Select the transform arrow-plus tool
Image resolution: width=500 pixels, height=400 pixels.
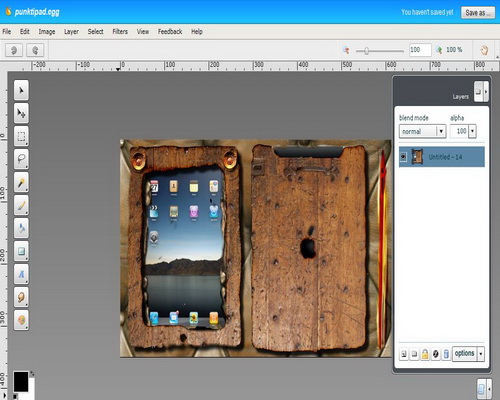click(21, 113)
